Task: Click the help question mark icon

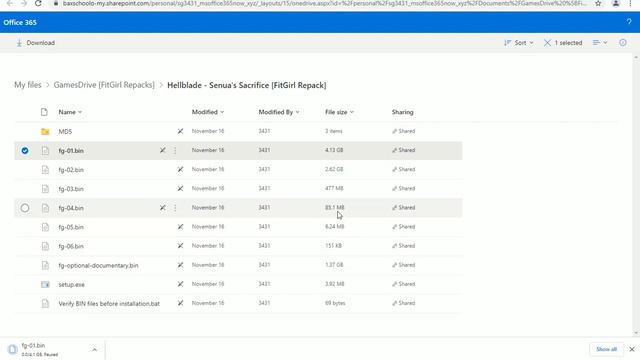Action: 629,22
